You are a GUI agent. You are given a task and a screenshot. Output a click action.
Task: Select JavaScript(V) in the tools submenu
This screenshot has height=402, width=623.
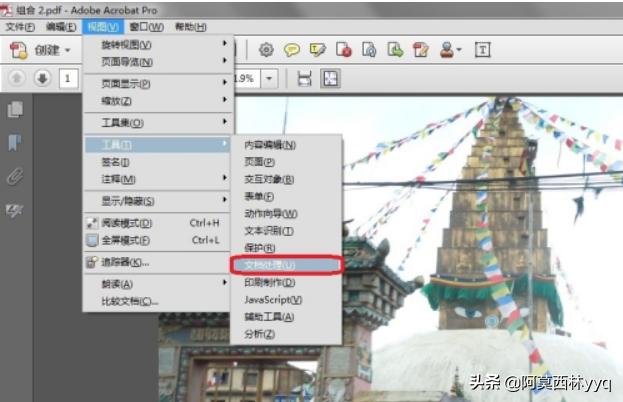(x=286, y=300)
